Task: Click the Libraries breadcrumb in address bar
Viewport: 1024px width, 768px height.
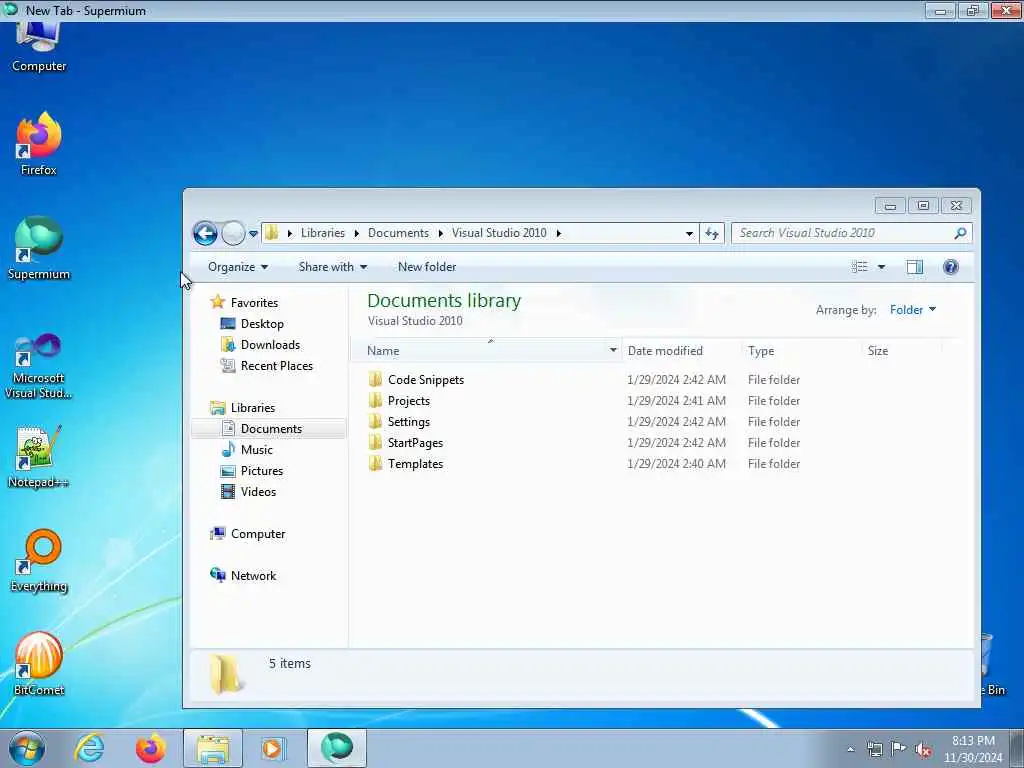Action: point(323,233)
